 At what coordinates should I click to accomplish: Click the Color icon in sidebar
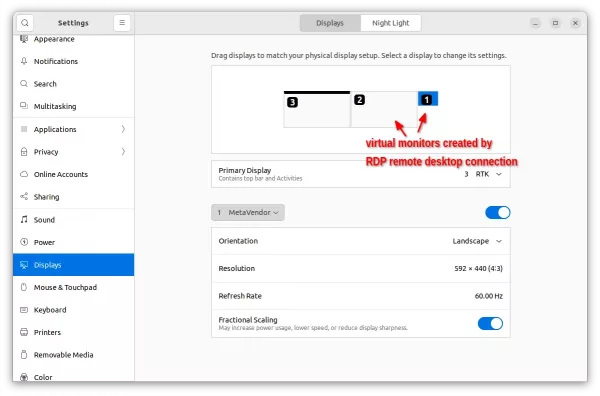click(x=24, y=377)
